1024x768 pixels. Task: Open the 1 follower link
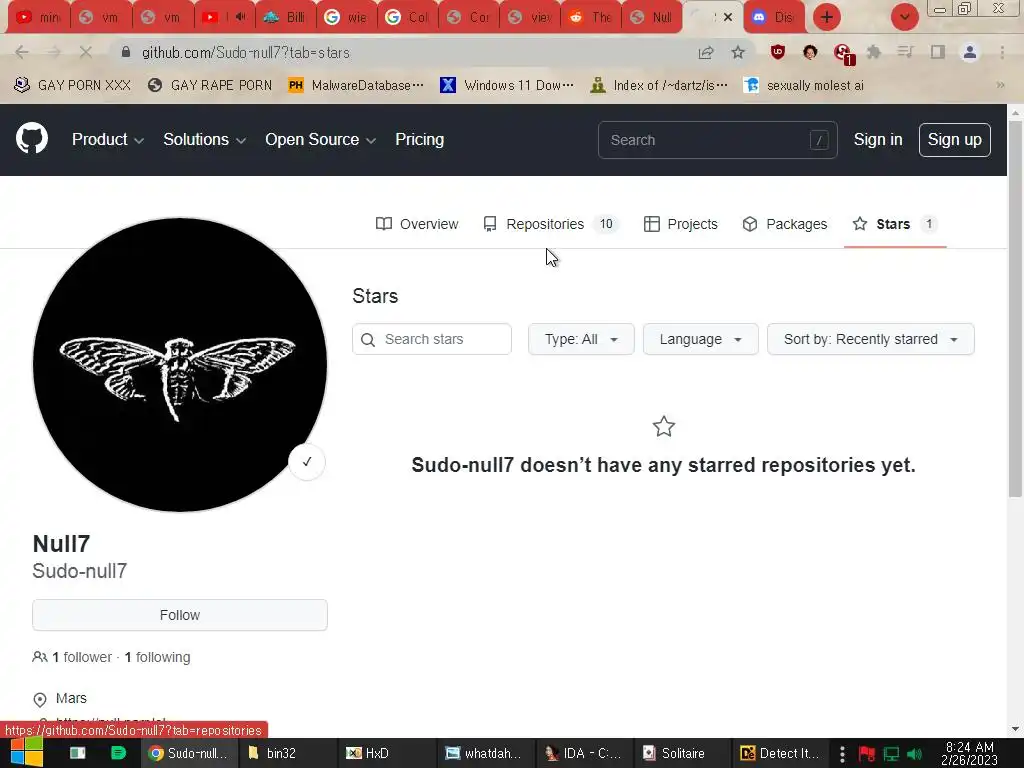(x=82, y=657)
